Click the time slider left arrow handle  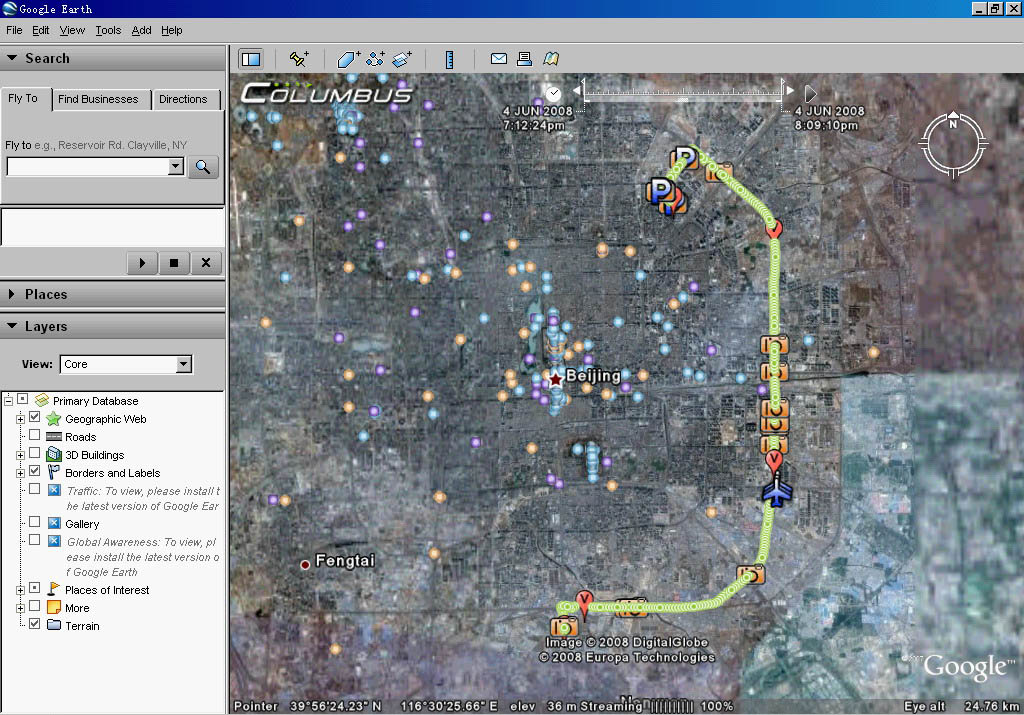coord(577,90)
